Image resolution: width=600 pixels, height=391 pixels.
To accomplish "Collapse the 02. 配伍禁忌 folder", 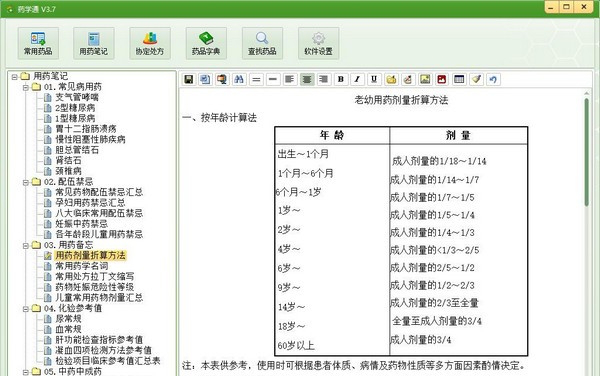I will (26, 182).
